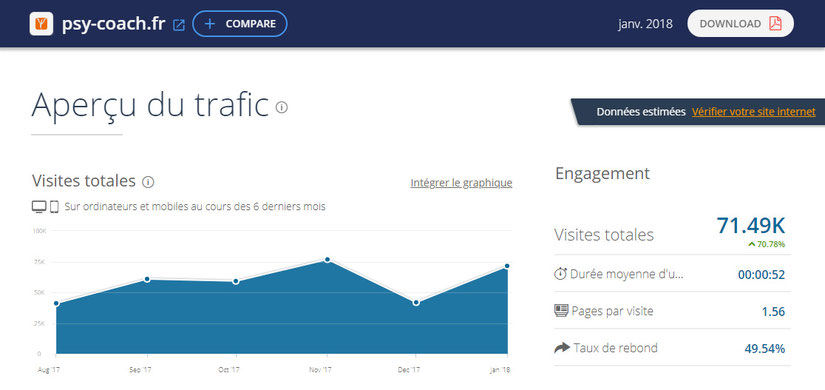Click the Données estimées label
Image resolution: width=825 pixels, height=390 pixels.
[x=641, y=112]
